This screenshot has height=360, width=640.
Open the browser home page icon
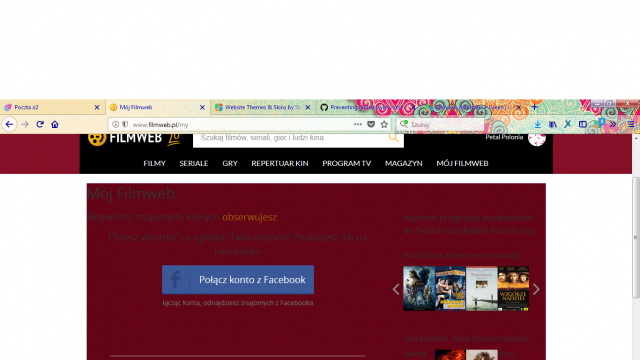(x=55, y=124)
